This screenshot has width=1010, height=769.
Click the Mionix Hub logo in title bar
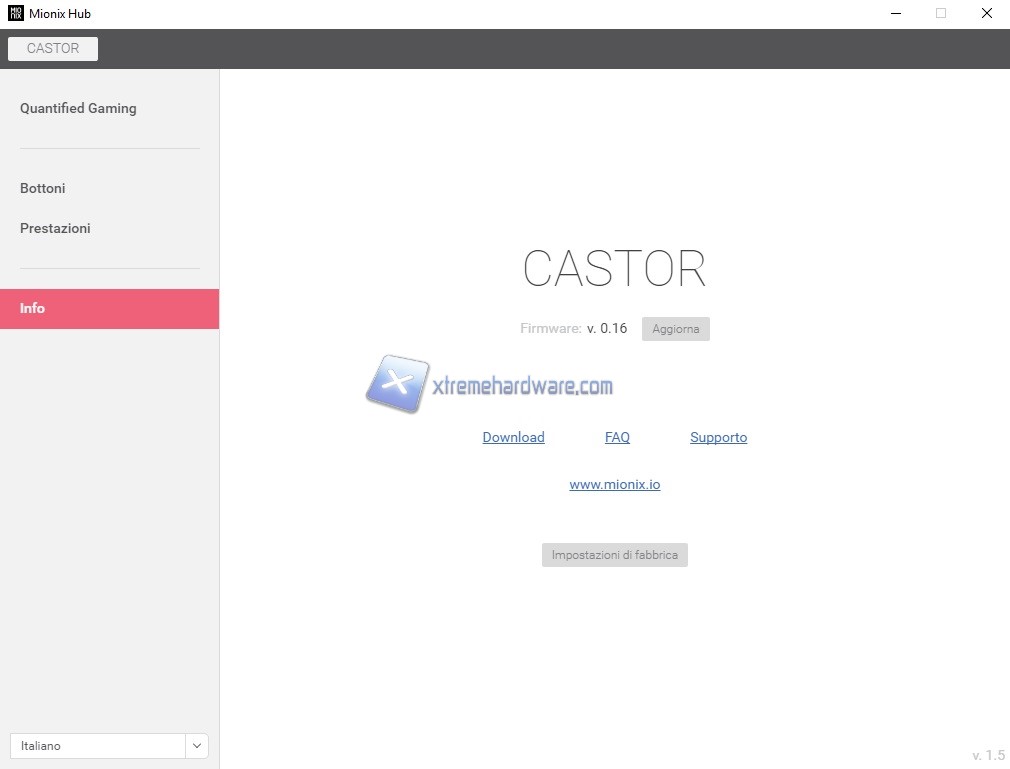15,14
